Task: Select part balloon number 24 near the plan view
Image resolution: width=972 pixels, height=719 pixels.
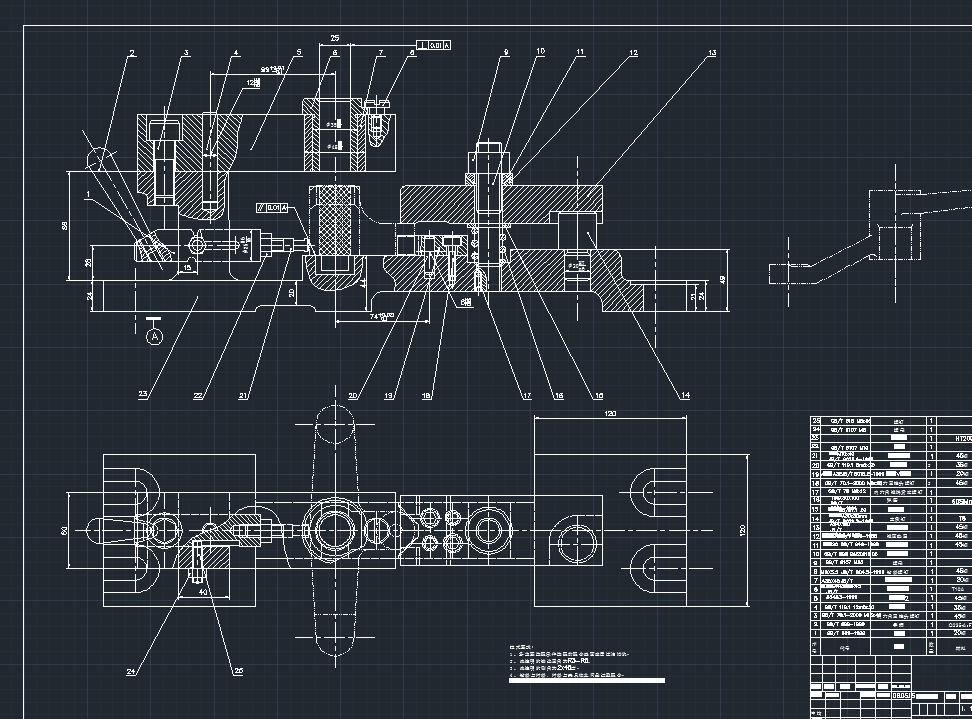Action: pos(131,672)
